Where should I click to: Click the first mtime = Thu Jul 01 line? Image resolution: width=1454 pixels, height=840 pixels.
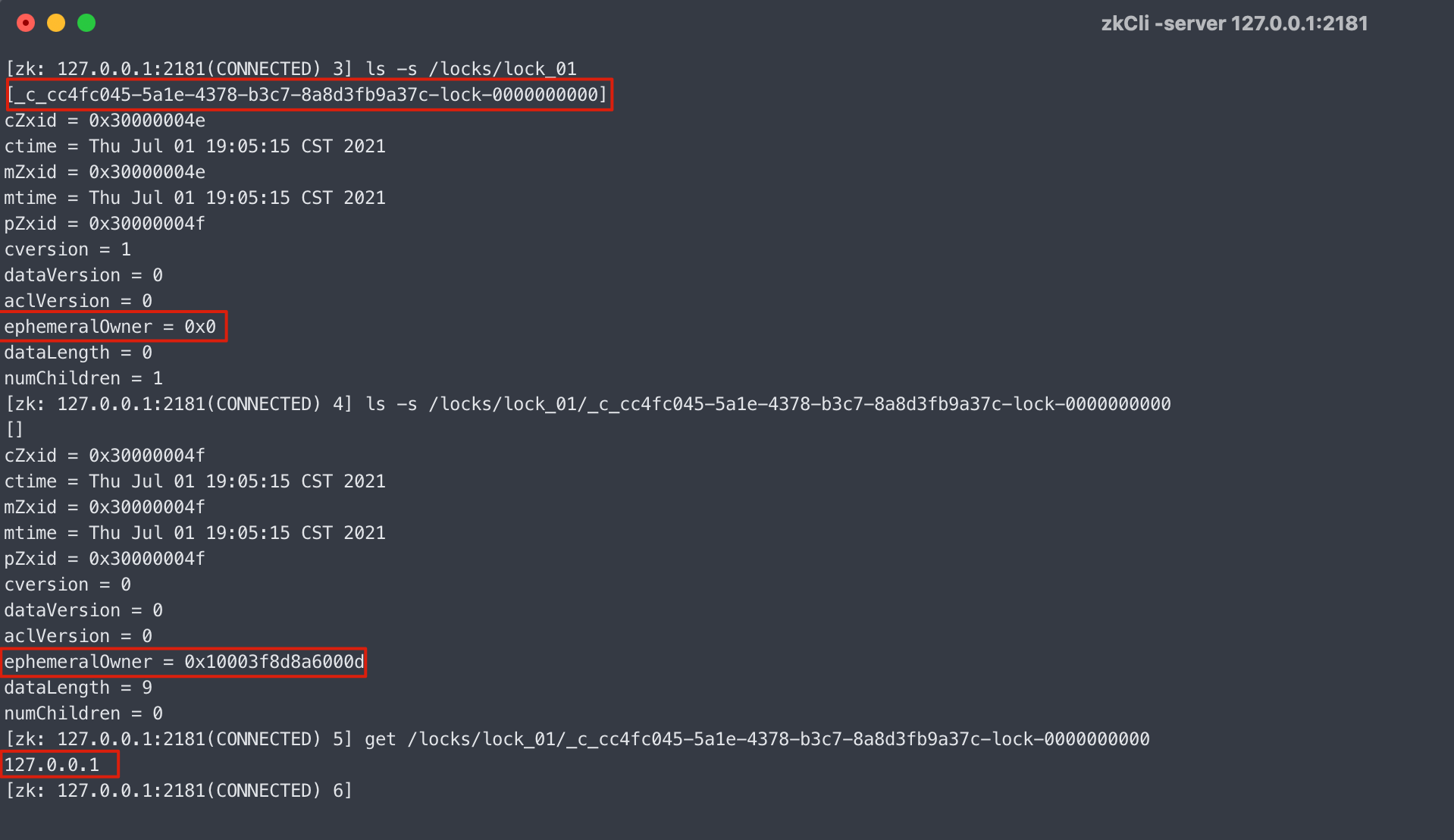pos(195,198)
